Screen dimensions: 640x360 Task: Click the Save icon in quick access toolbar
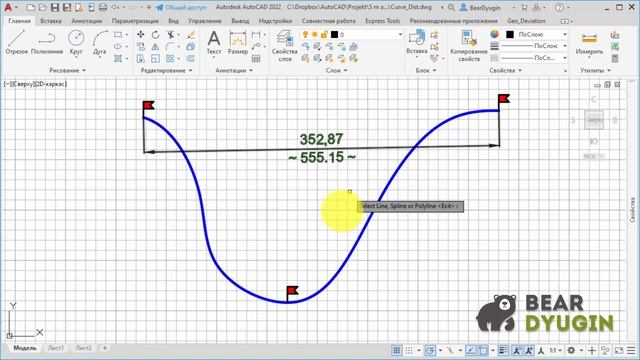pyautogui.click(x=55, y=7)
